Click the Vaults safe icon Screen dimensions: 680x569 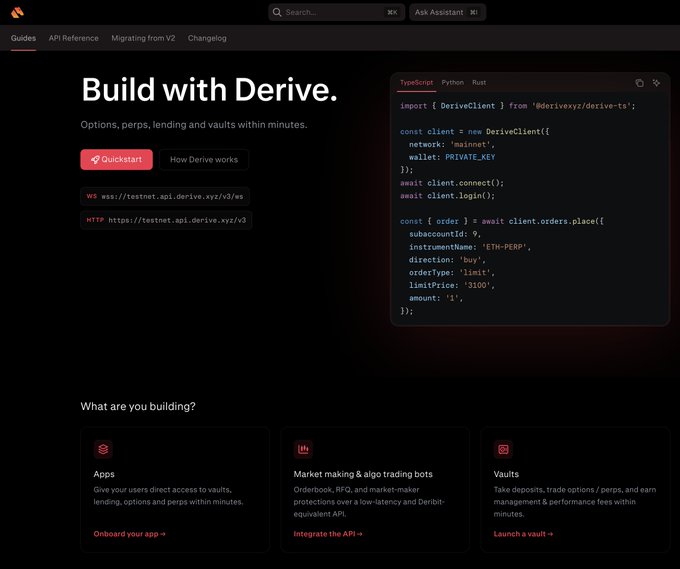[503, 449]
